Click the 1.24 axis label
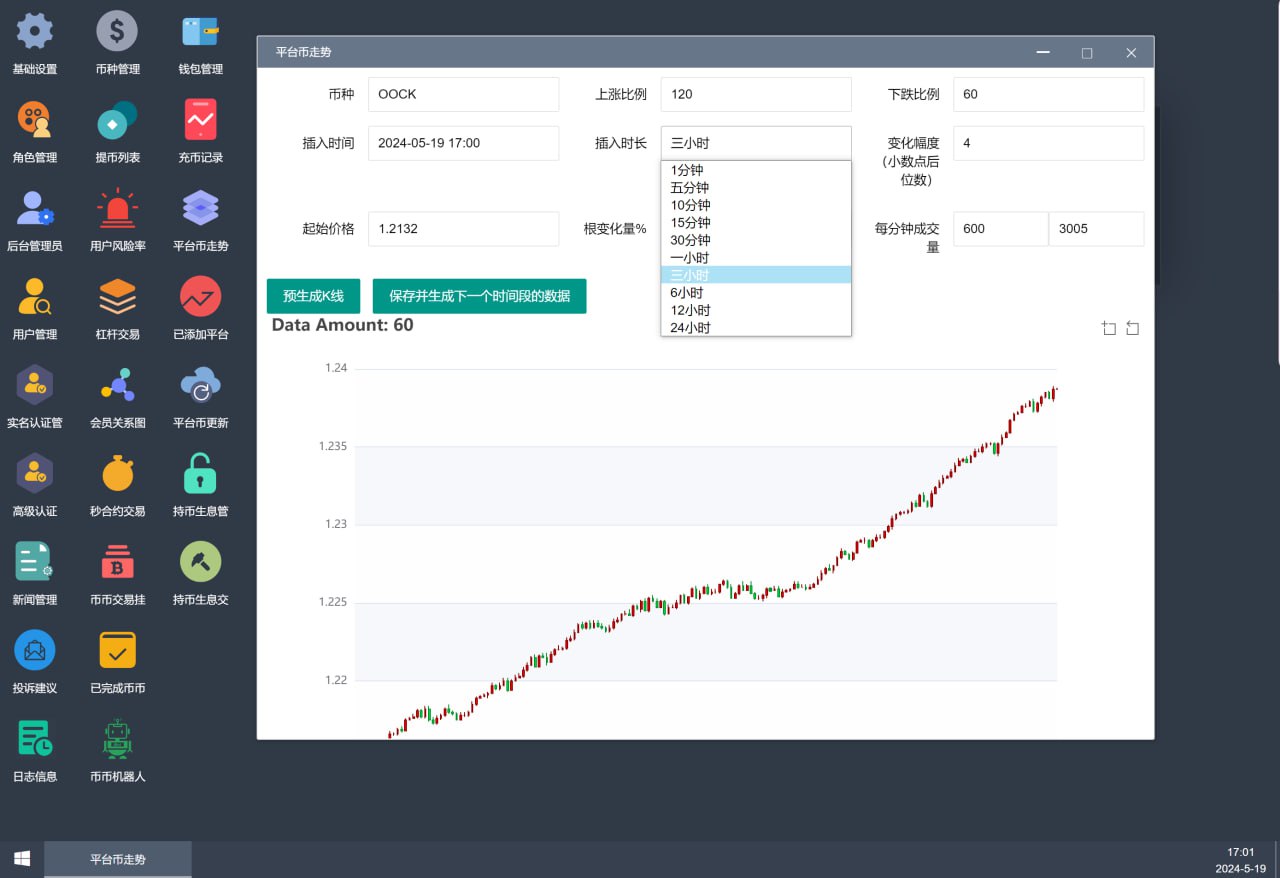Screen dimensions: 1280x878 (336, 368)
